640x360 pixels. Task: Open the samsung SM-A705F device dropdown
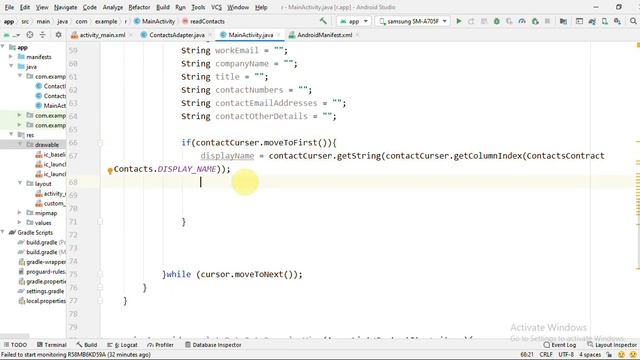[x=412, y=21]
